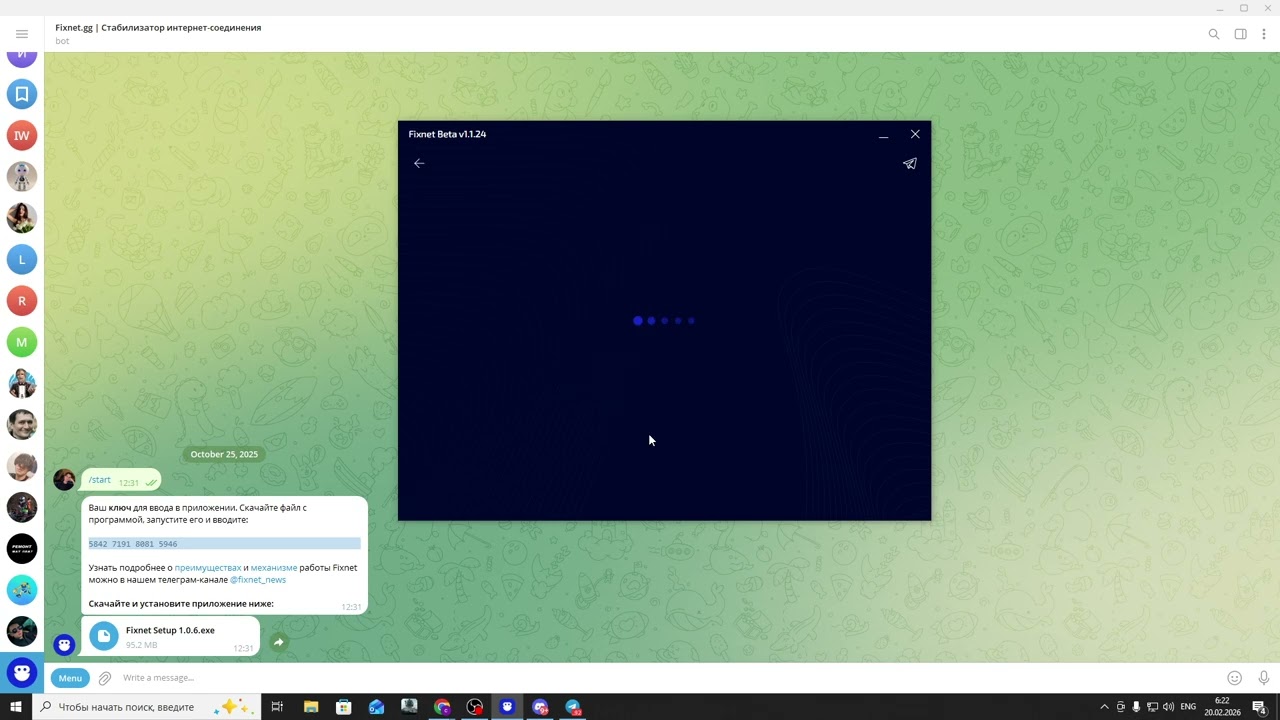Close the Fixnet Beta window
The image size is (1280, 720).
(915, 134)
